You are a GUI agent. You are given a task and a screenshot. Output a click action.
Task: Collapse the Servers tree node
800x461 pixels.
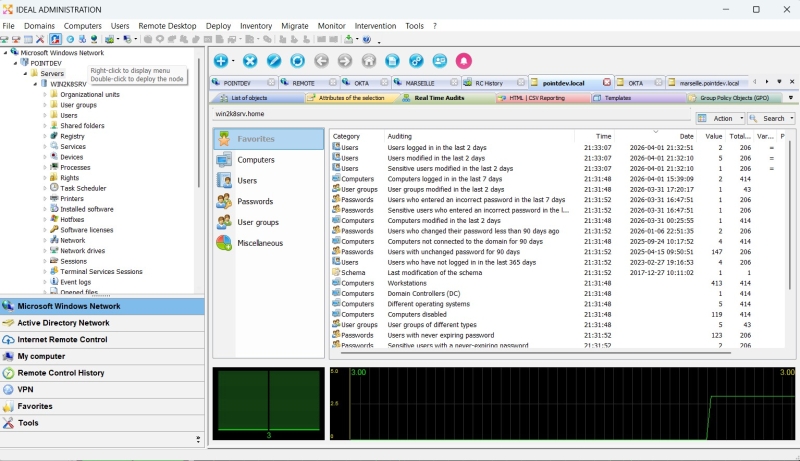pos(24,73)
